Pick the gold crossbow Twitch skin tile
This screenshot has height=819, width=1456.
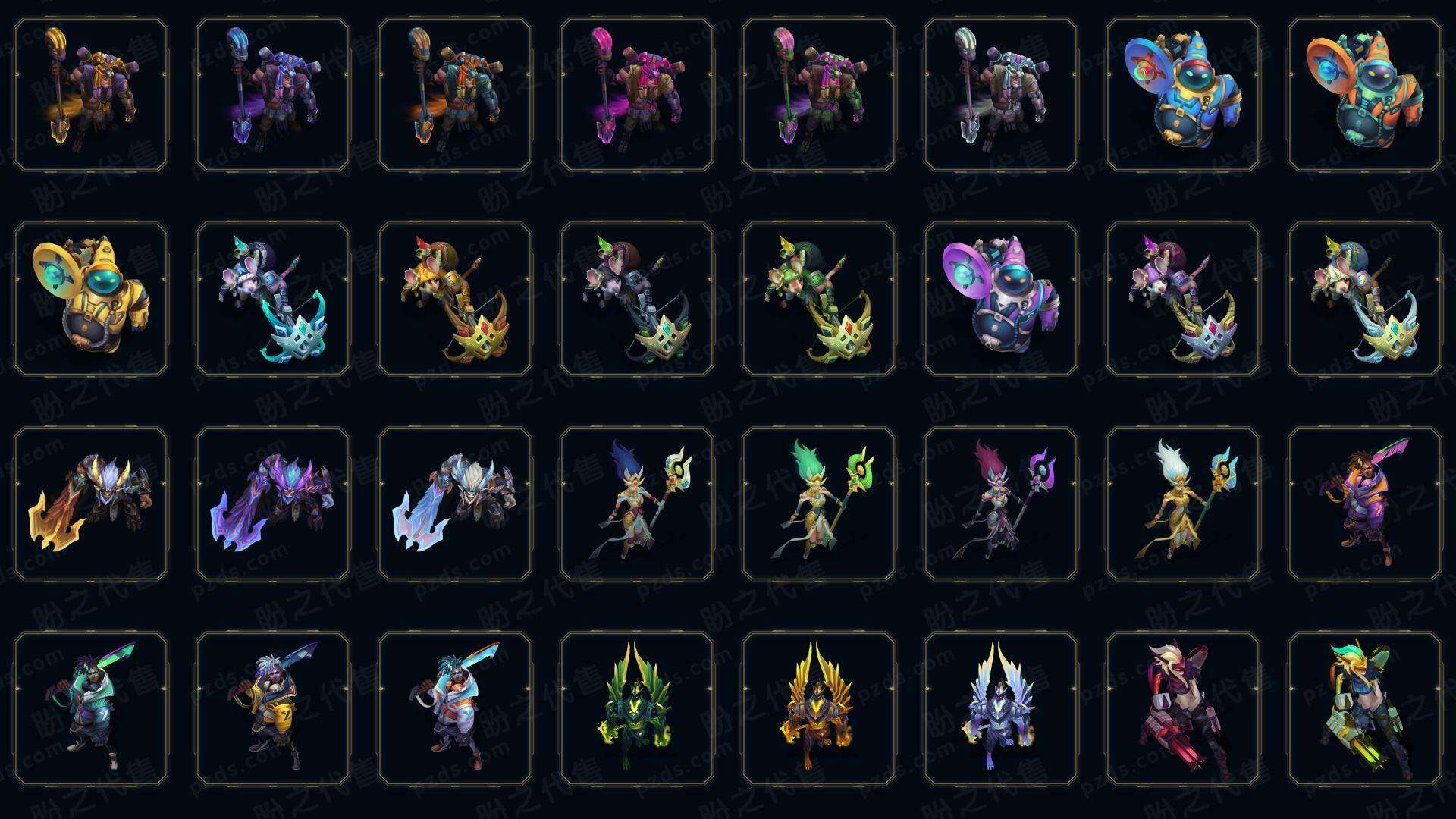pyautogui.click(x=455, y=299)
